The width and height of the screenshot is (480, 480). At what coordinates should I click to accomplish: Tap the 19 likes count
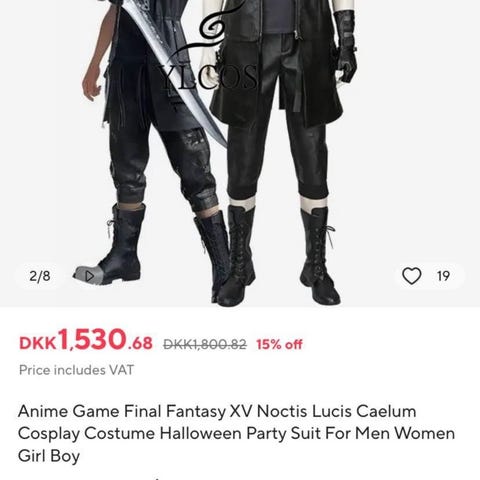point(443,276)
